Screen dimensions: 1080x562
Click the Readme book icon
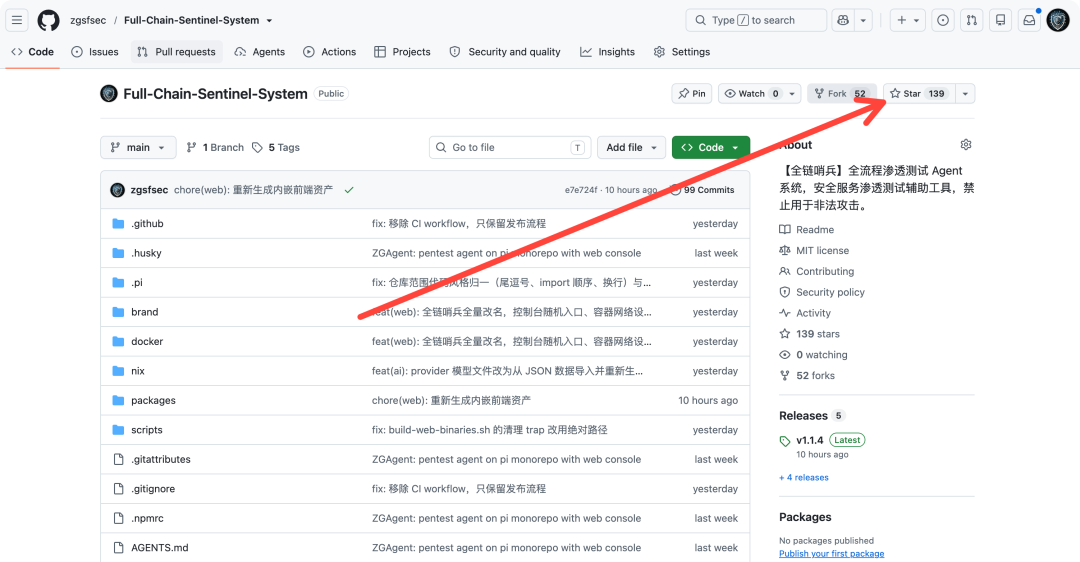(x=785, y=229)
